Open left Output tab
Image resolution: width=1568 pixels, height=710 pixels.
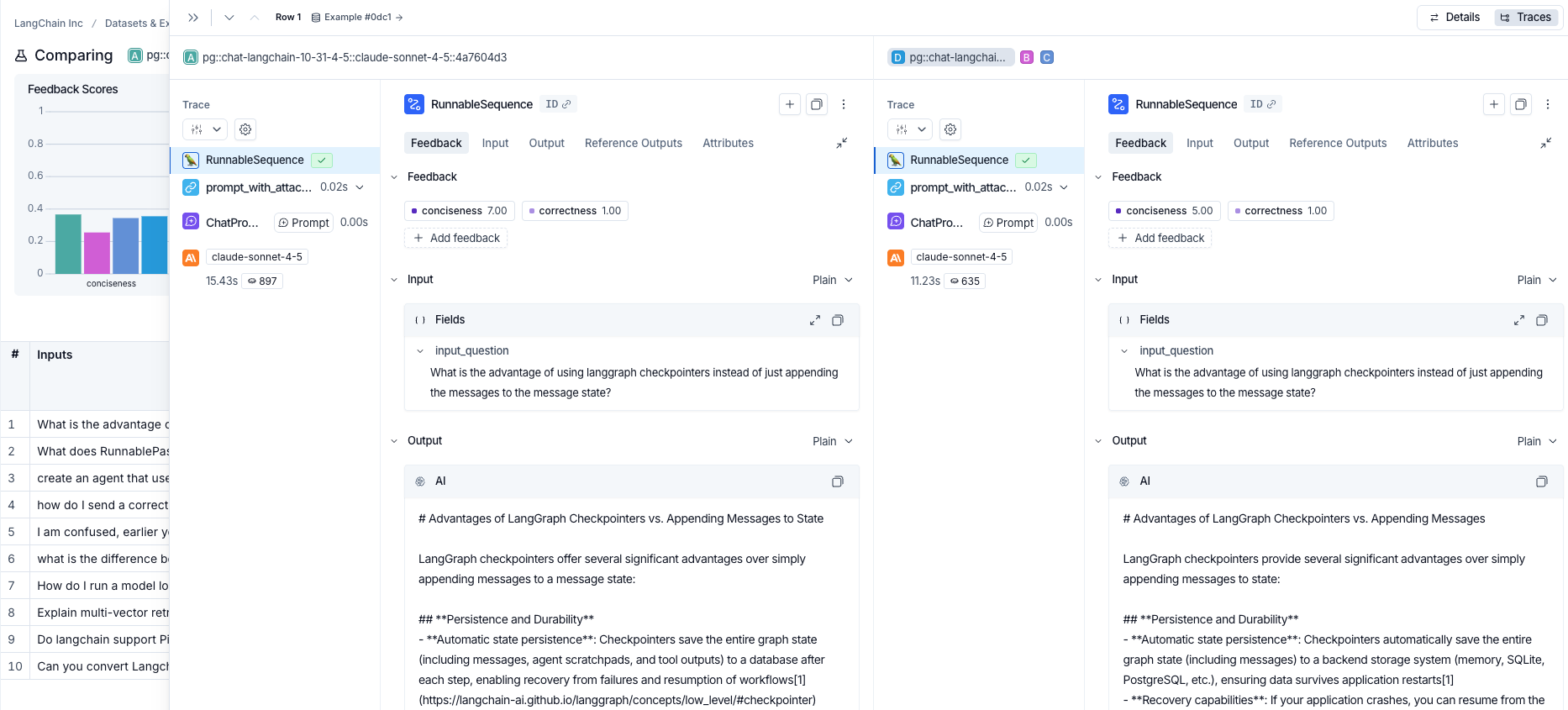tap(546, 143)
